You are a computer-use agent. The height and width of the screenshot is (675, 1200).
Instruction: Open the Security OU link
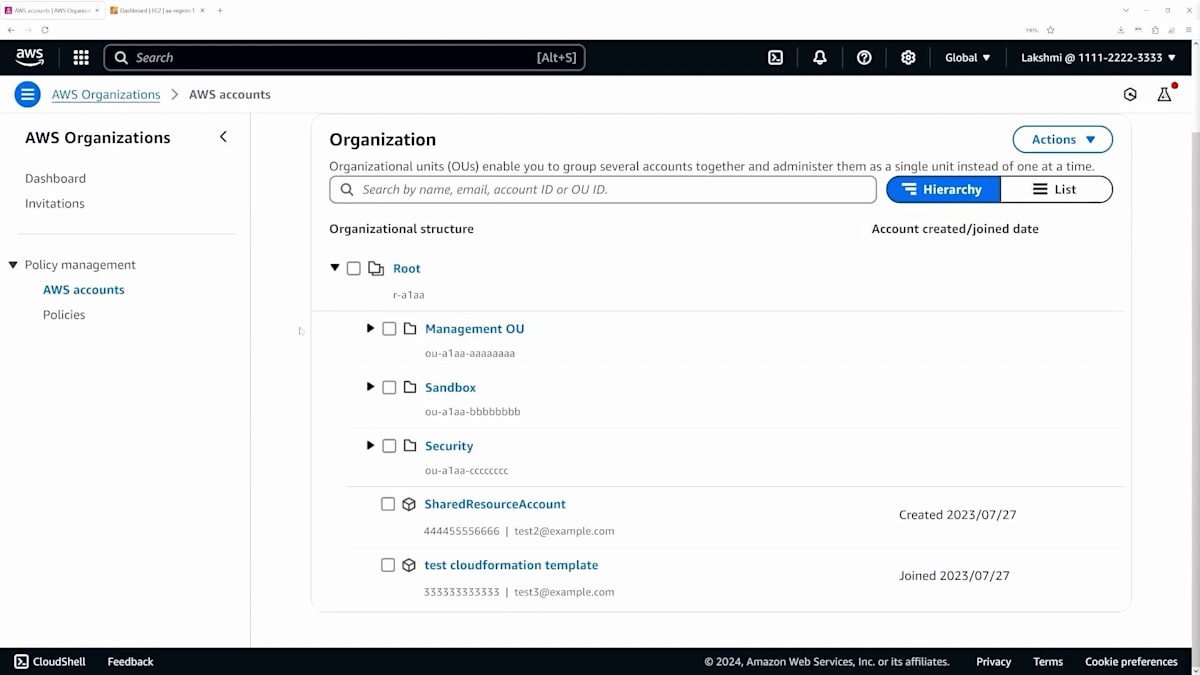pos(449,446)
